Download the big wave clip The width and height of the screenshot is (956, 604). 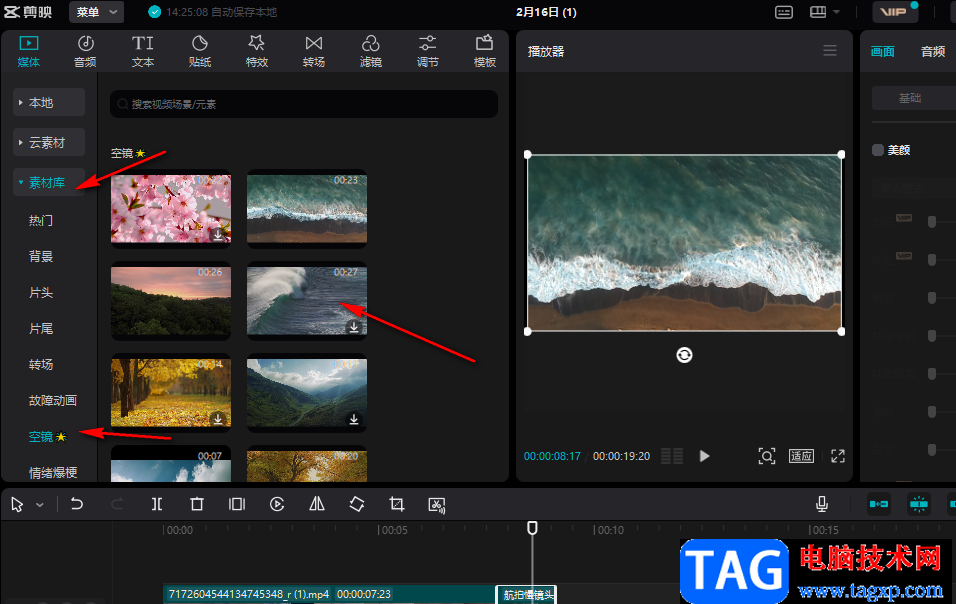click(354, 327)
